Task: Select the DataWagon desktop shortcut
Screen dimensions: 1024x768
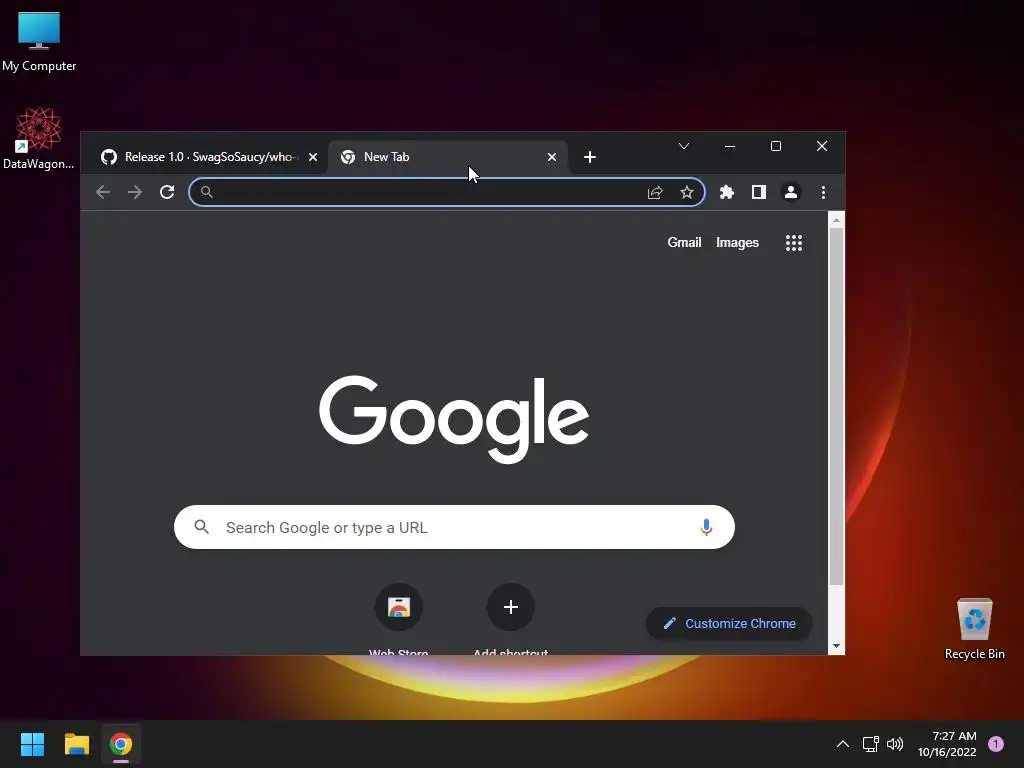Action: (x=39, y=138)
